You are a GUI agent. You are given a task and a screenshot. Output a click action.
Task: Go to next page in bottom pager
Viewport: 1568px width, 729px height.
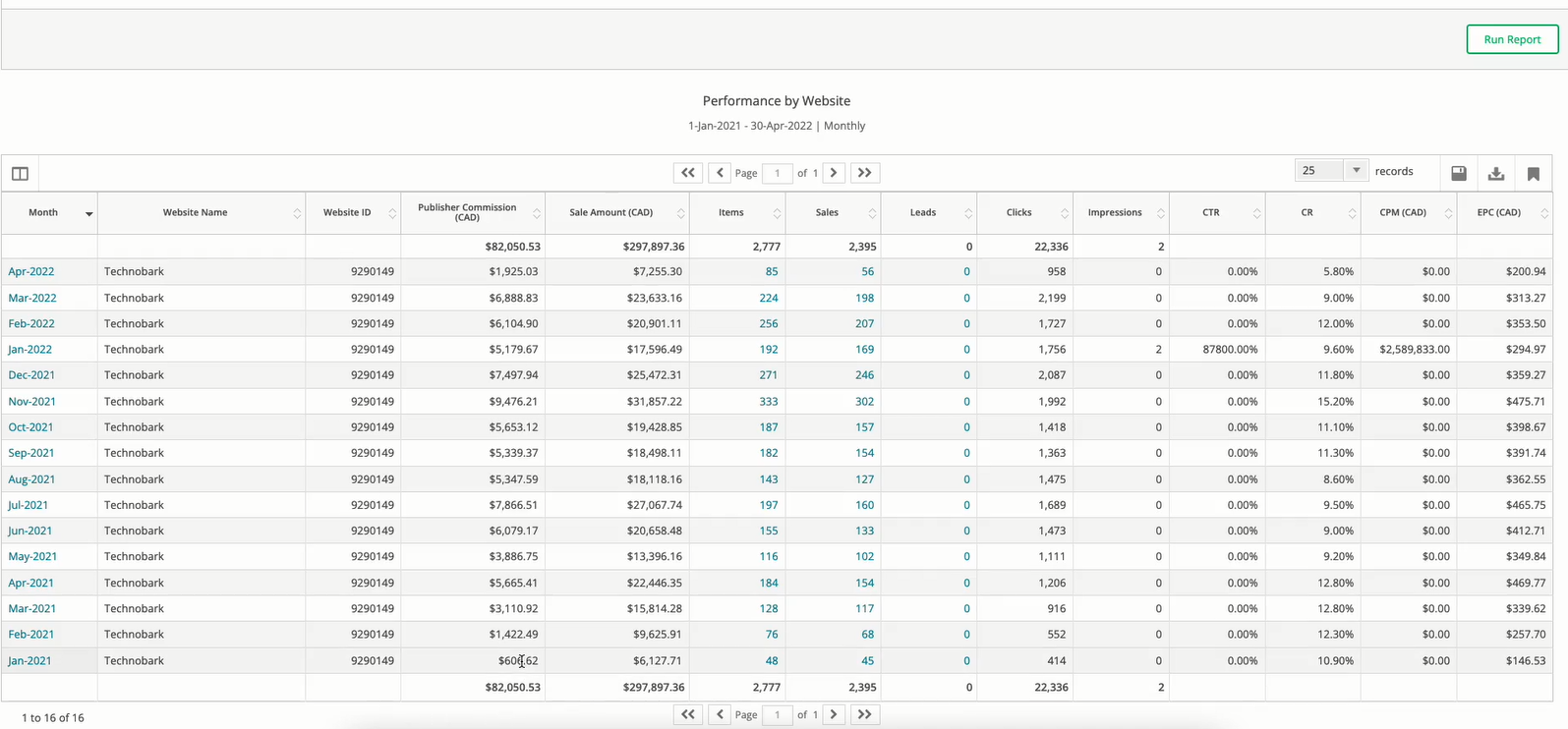click(x=834, y=714)
